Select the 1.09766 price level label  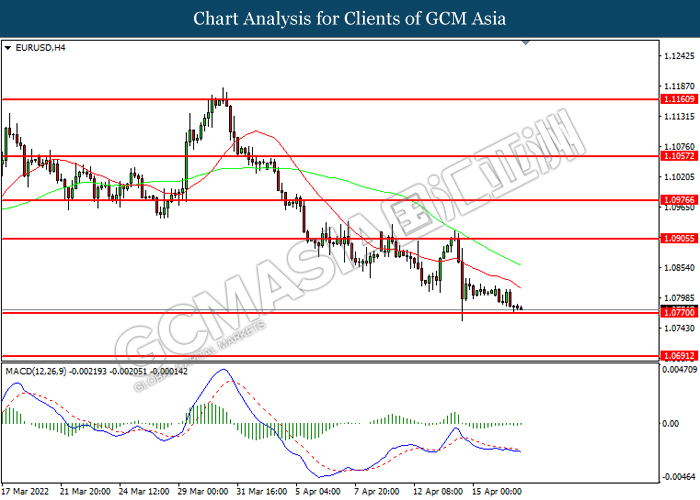tap(678, 200)
